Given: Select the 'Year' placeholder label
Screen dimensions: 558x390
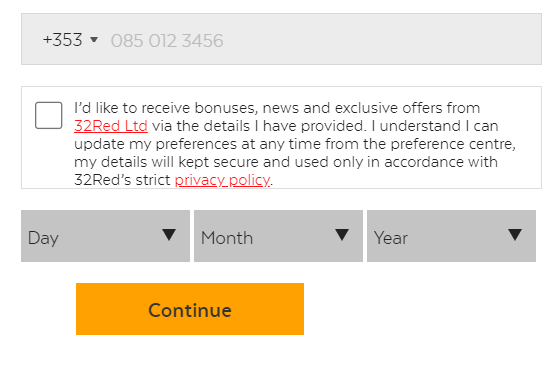Looking at the screenshot, I should coord(390,238).
